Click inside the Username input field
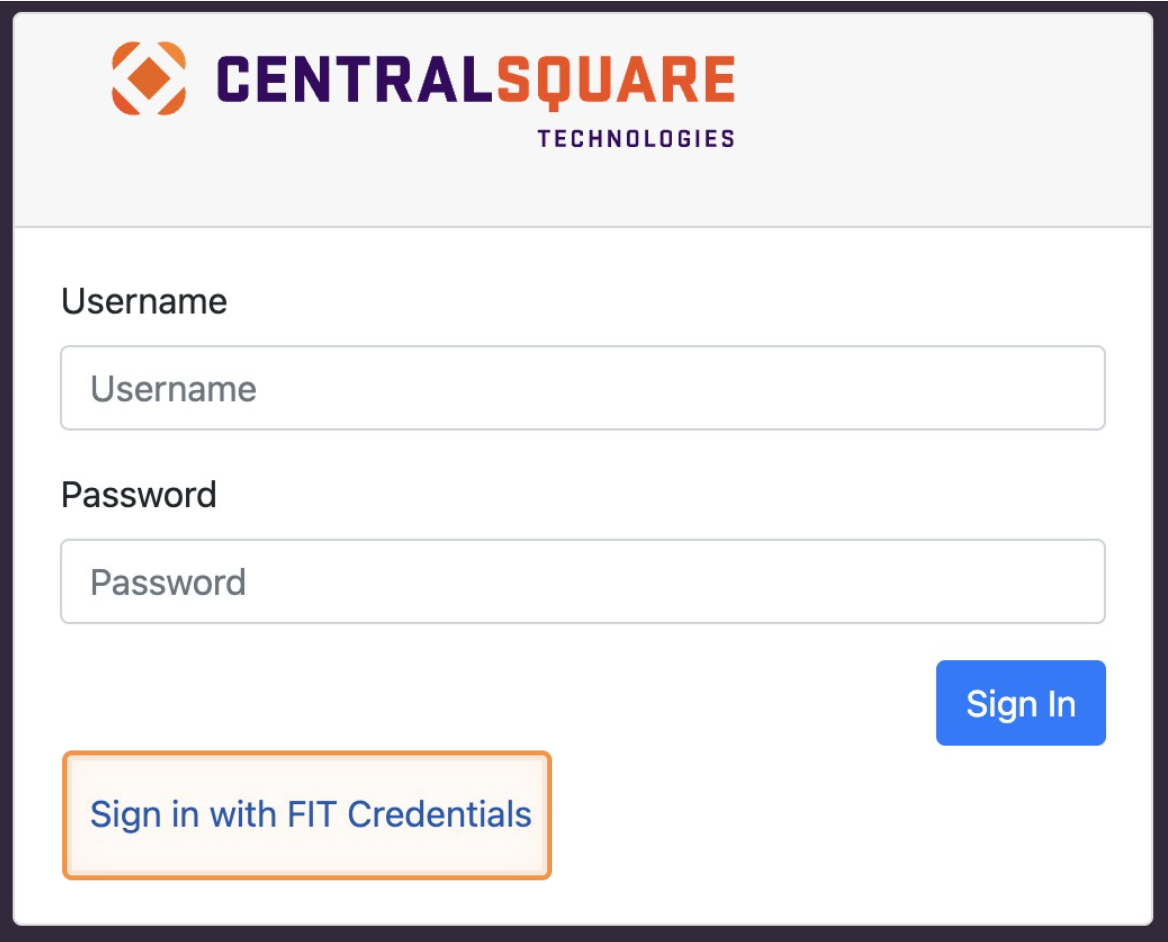 point(583,388)
